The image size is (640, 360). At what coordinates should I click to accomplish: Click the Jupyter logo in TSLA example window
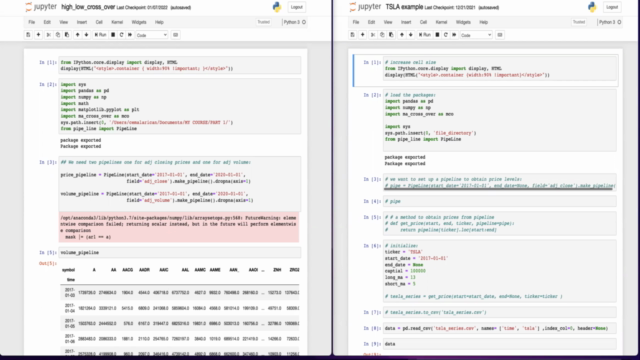365,7
